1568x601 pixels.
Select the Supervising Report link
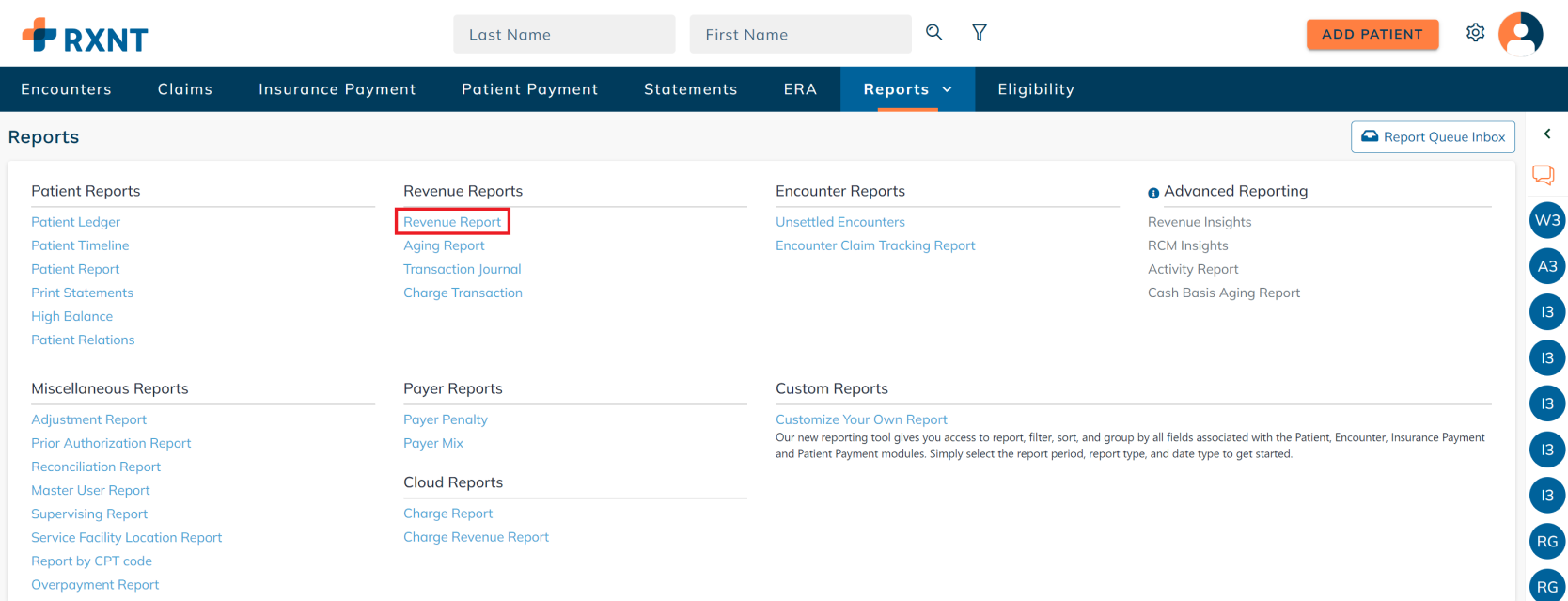pos(89,514)
